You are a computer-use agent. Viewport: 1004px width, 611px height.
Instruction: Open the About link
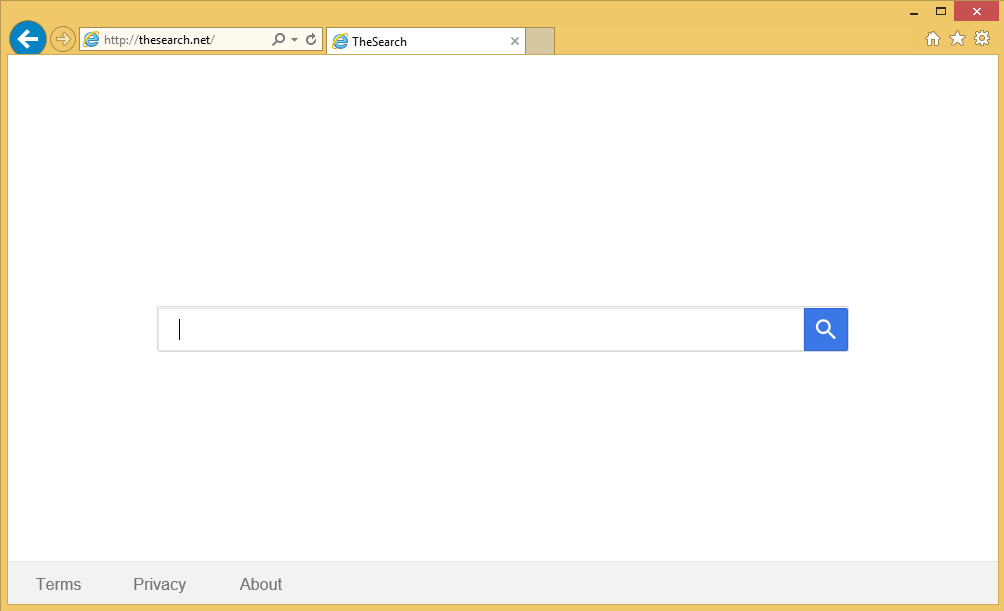(261, 584)
